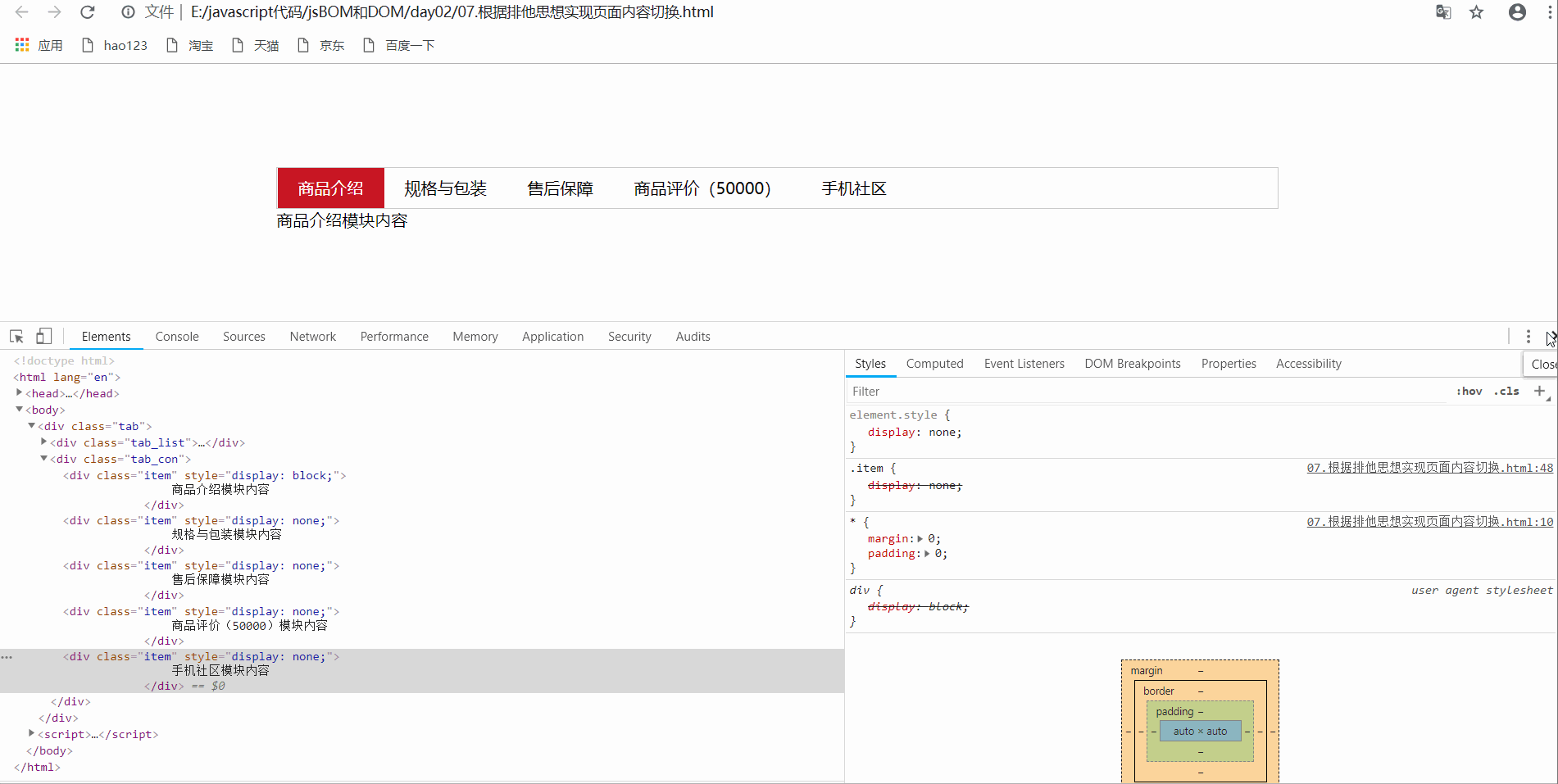1558x784 pixels.
Task: Open the stylesheet link at line 48
Action: click(x=1429, y=467)
